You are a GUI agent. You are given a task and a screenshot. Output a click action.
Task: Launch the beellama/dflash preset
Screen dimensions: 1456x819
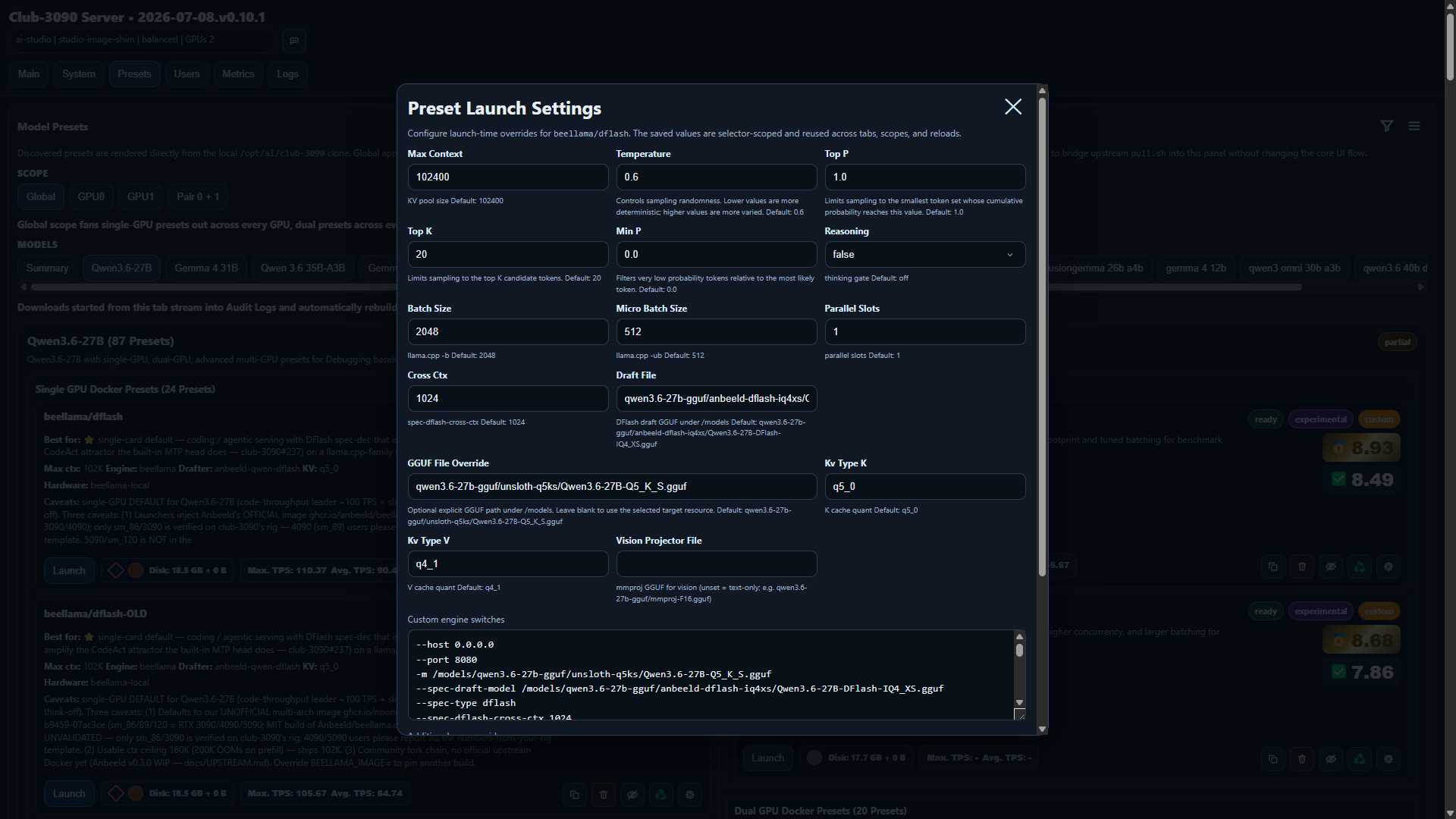tap(69, 570)
